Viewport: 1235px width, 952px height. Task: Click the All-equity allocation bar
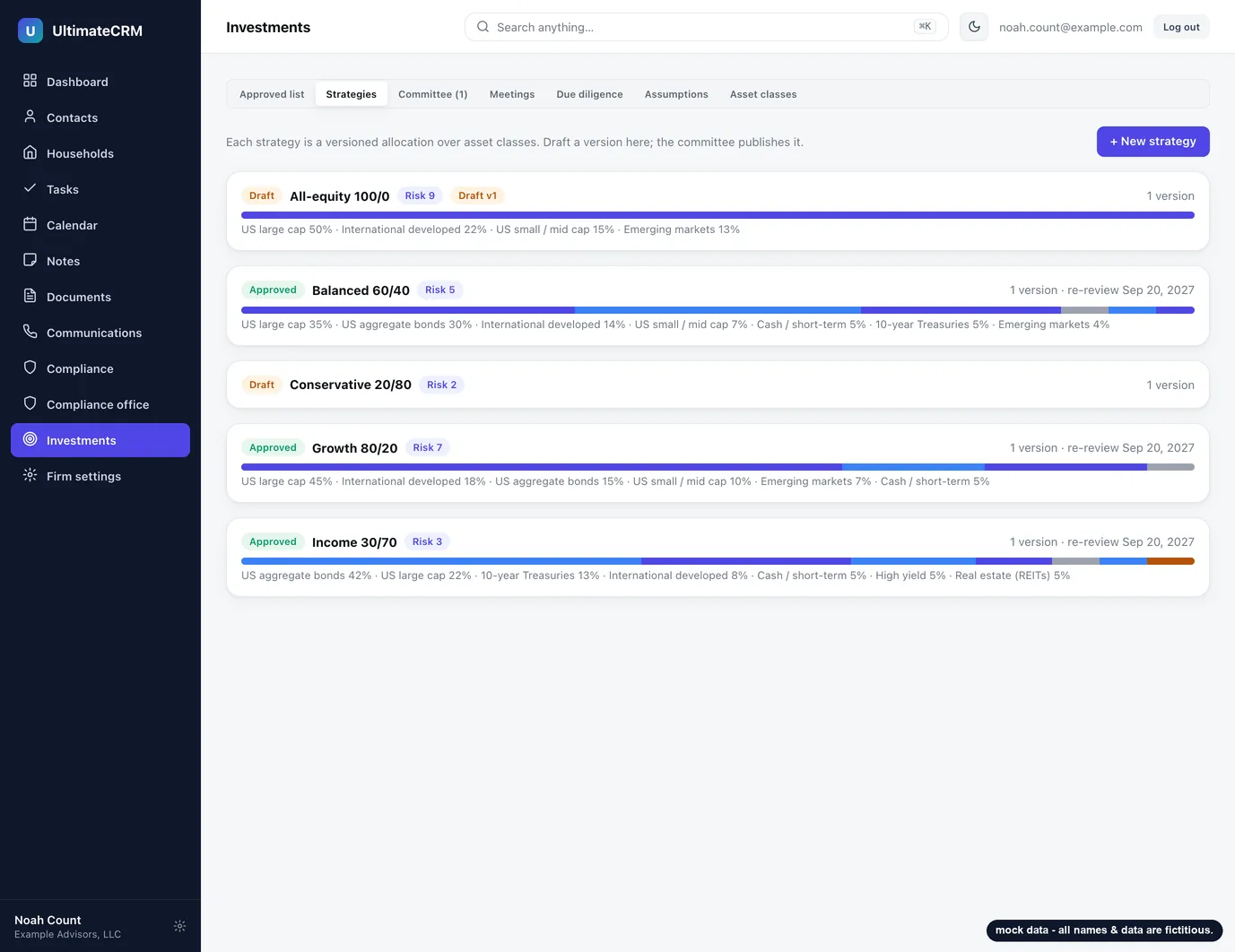718,215
